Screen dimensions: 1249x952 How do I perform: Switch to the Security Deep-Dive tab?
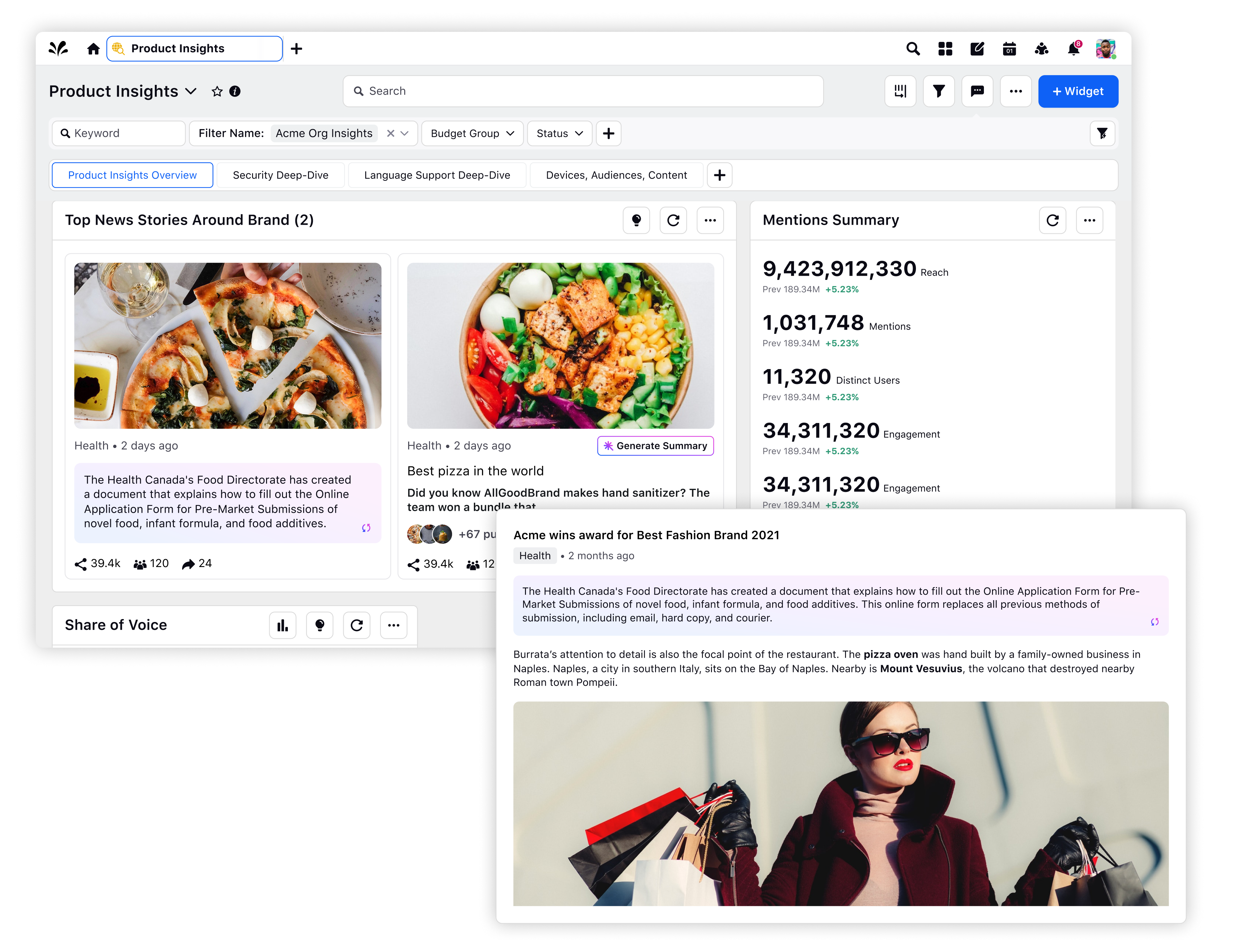pos(280,175)
